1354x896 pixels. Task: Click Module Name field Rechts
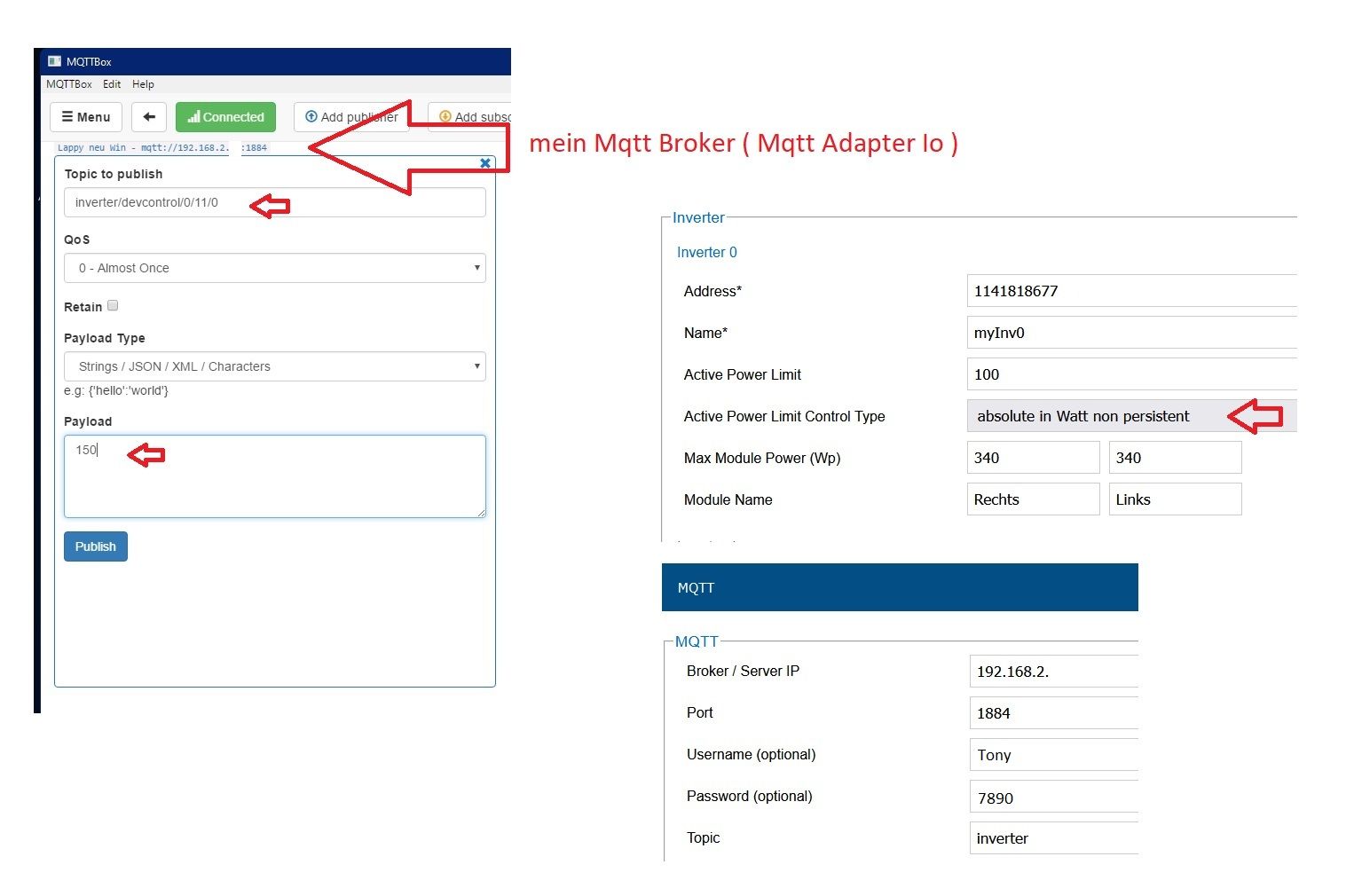point(1034,499)
